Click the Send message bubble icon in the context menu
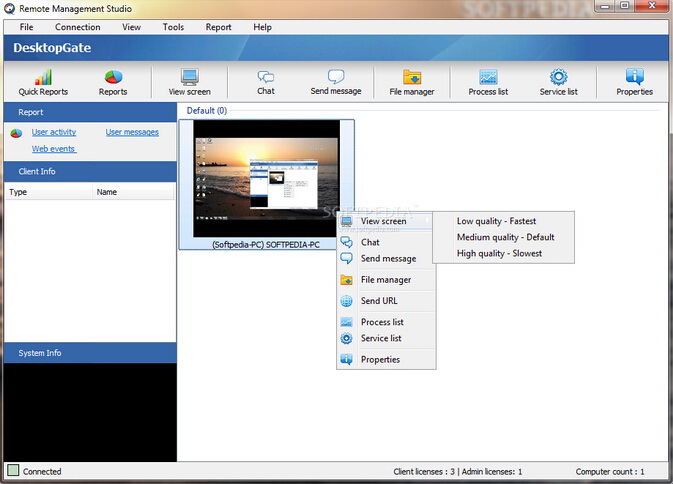The width and height of the screenshot is (673, 484). 346,258
